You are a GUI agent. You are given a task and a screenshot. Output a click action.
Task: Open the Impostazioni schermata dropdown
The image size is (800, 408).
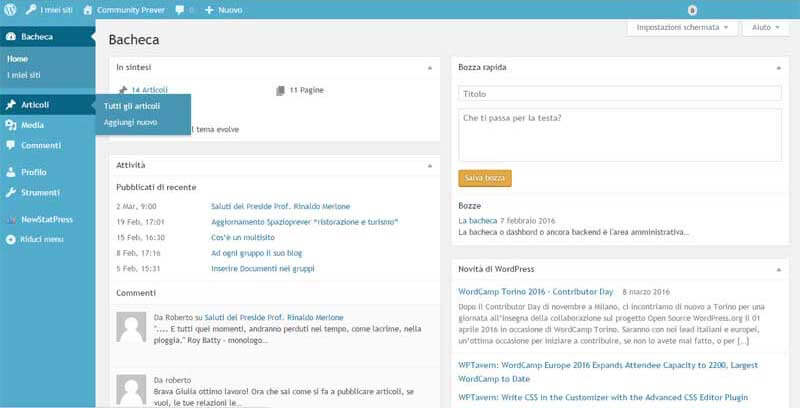(682, 27)
